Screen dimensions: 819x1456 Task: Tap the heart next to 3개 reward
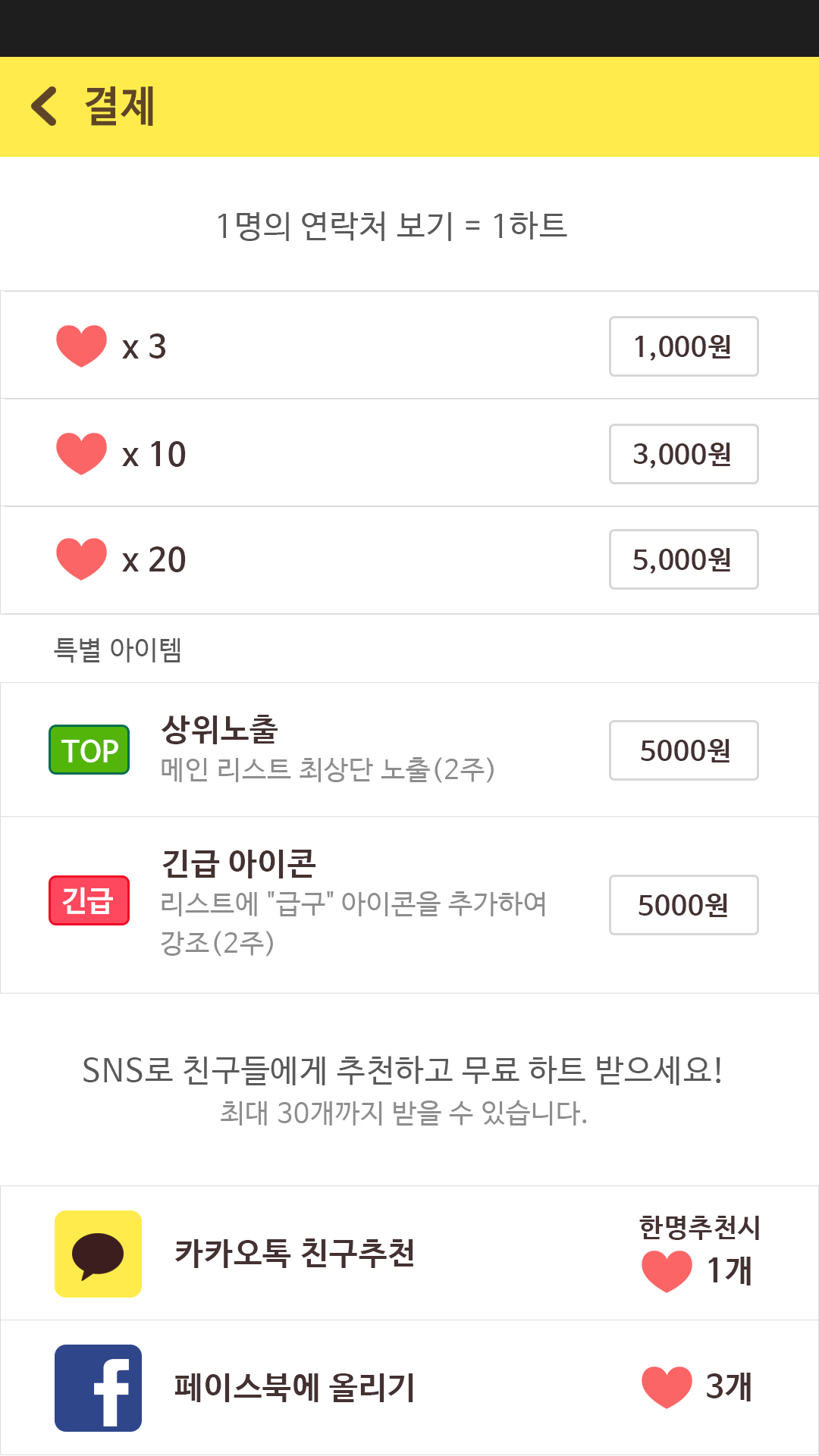(667, 1387)
